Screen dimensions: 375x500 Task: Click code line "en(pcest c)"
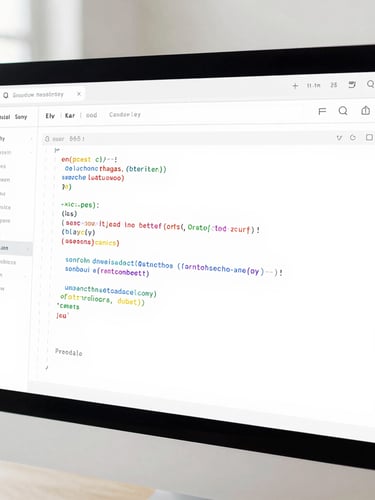(89, 159)
